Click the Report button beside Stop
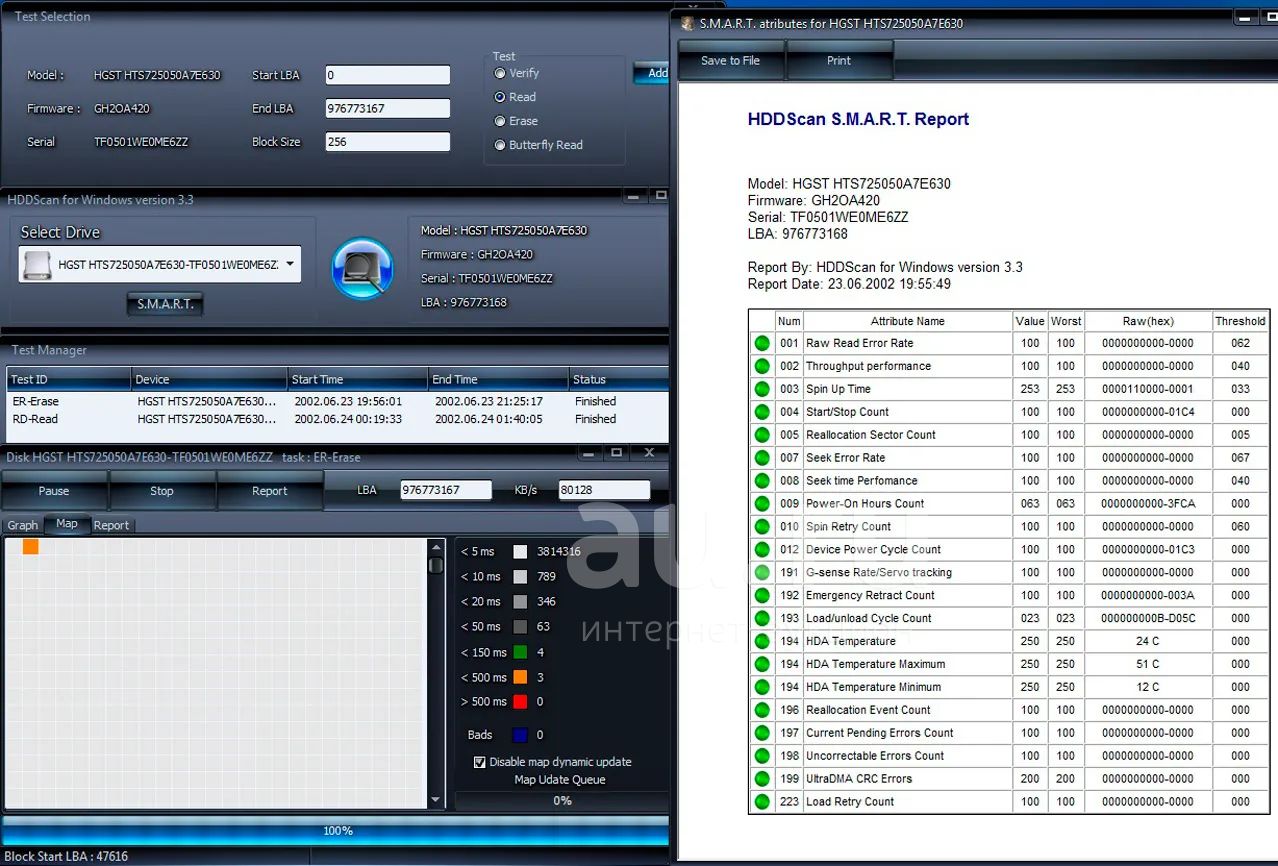Image resolution: width=1278 pixels, height=866 pixels. pyautogui.click(x=270, y=491)
